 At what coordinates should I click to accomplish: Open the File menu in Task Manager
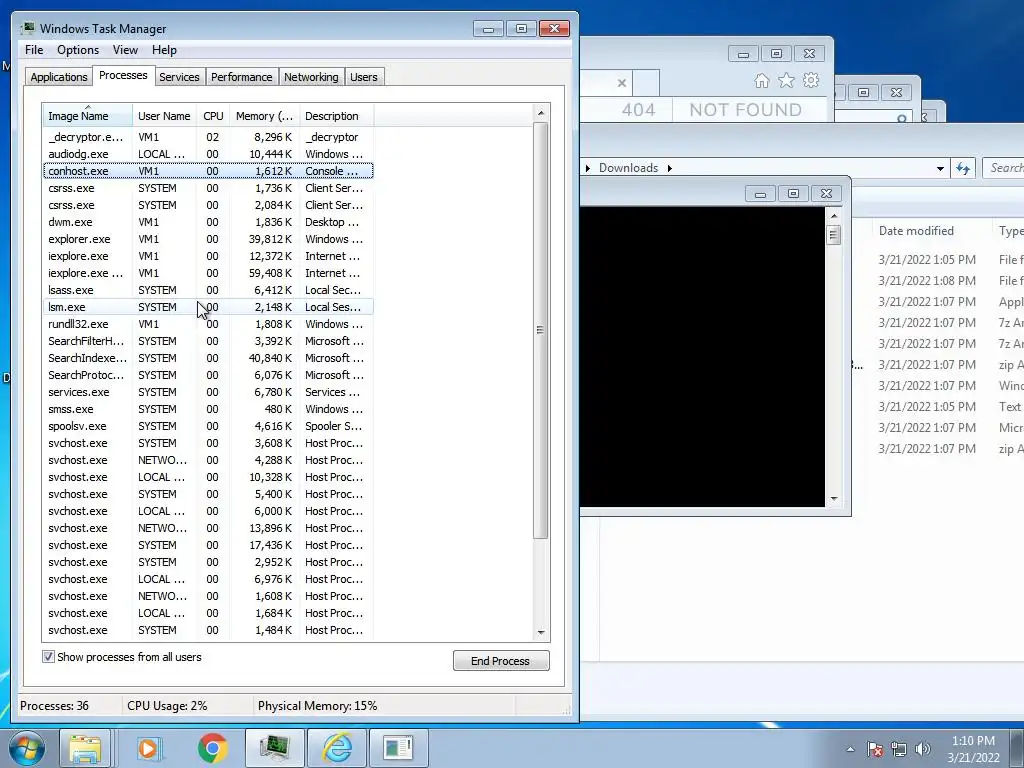click(34, 50)
